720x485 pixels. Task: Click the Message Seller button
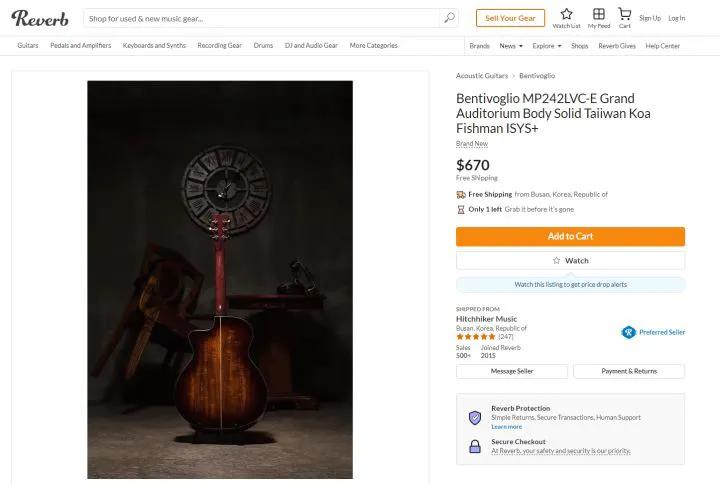[511, 371]
